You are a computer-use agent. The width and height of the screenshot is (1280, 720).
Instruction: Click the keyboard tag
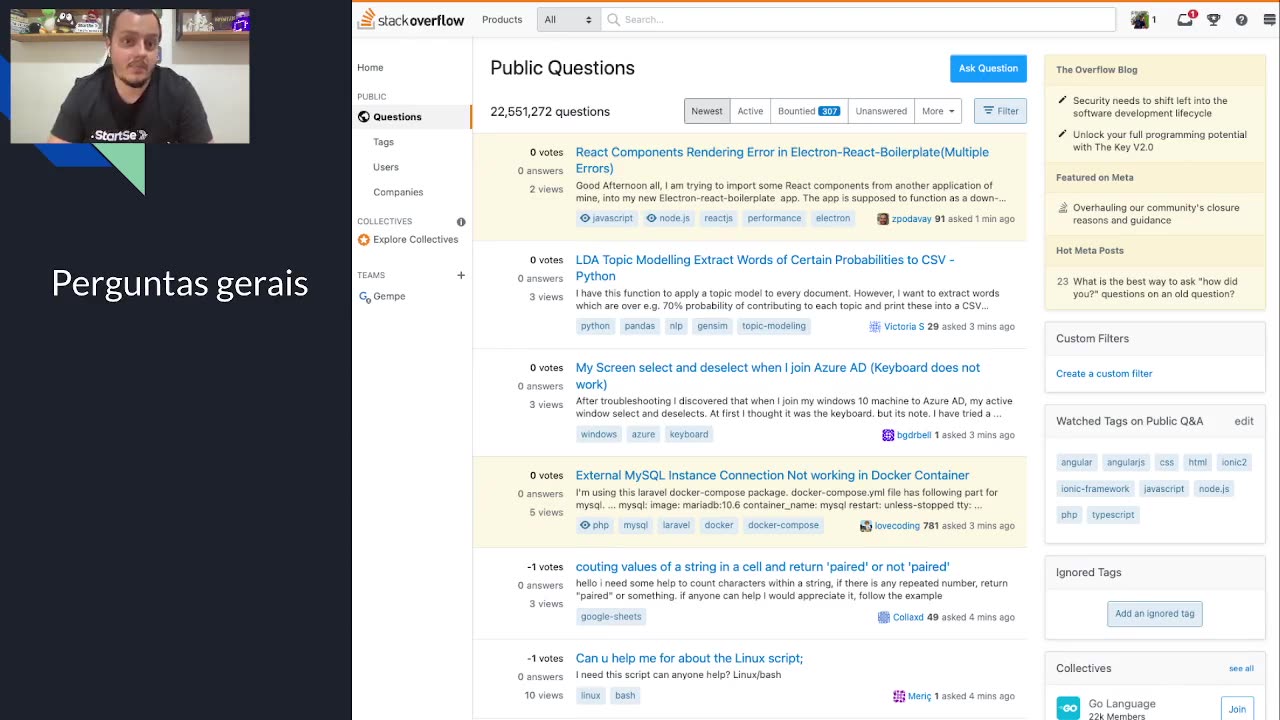[689, 434]
